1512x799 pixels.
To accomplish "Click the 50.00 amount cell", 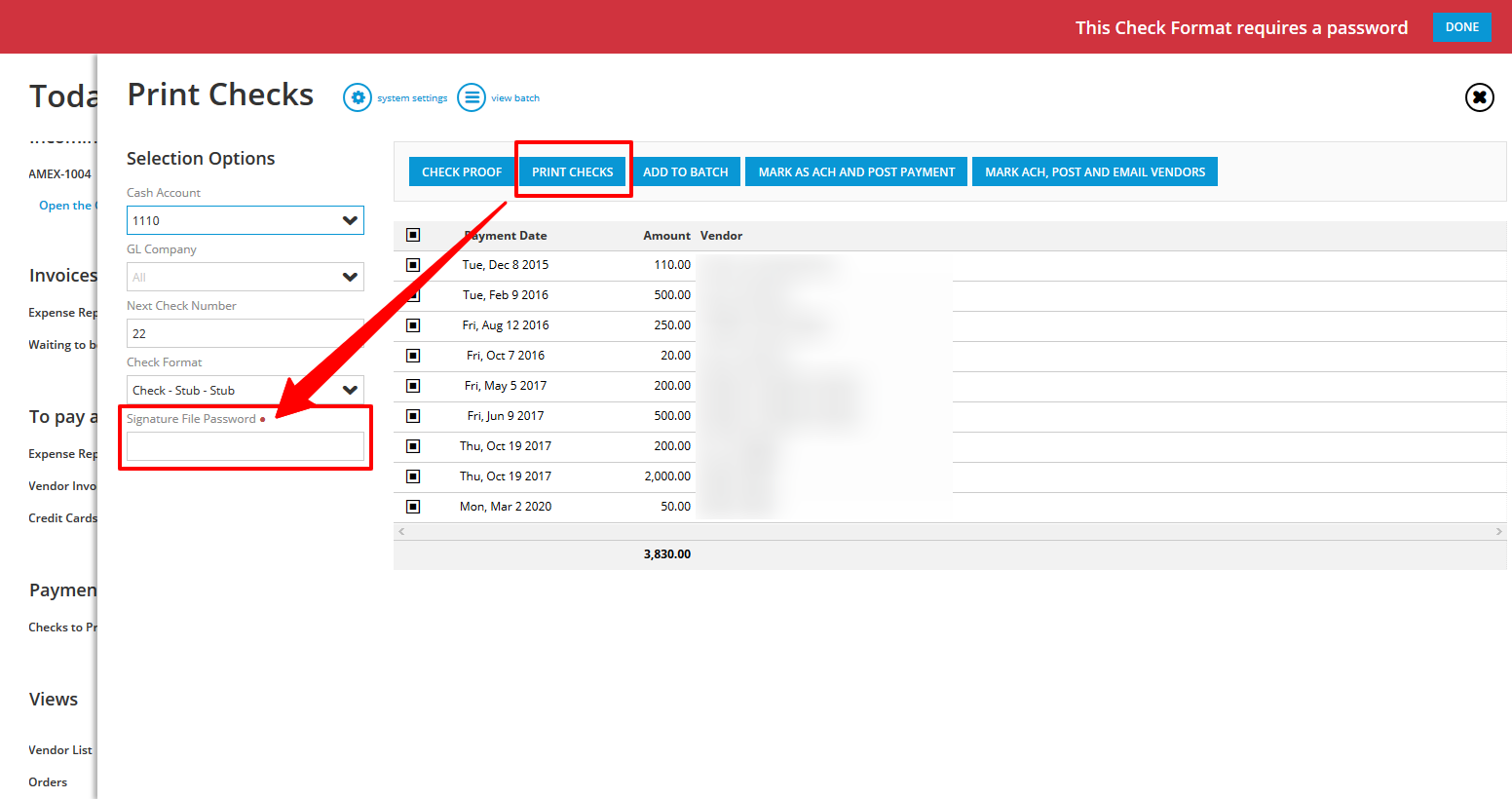I will tap(675, 507).
